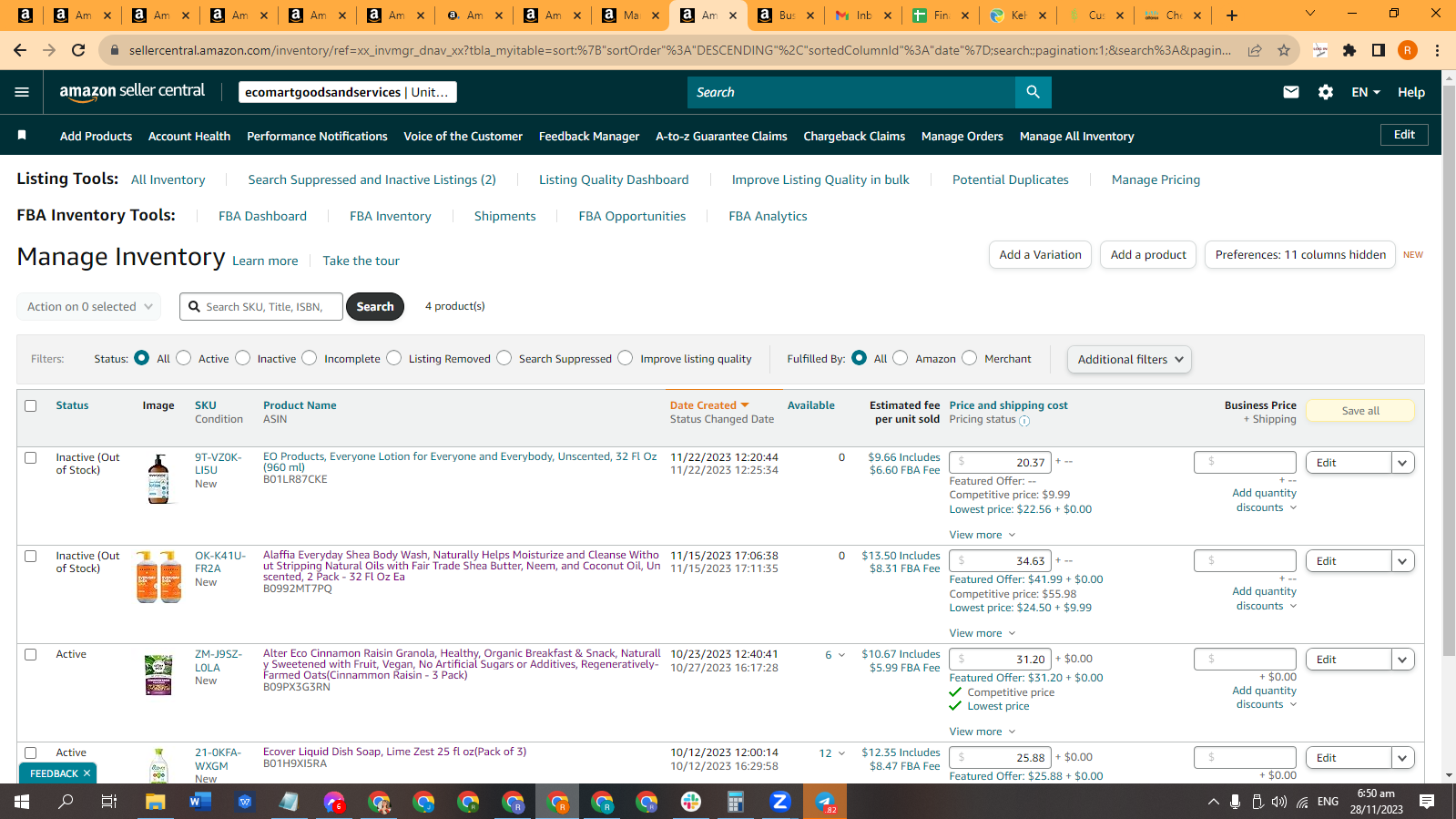Screen dimensions: 1456x819
Task: Click the Search SKU, Title, ISBN field
Action: (261, 307)
